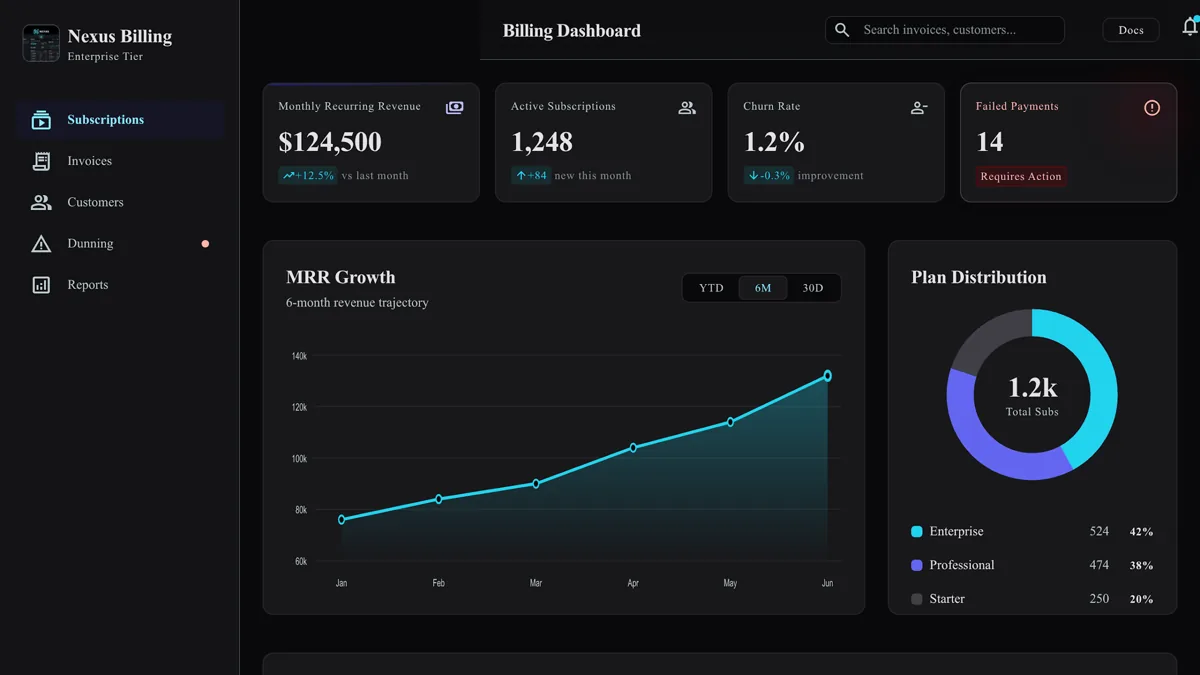Screen dimensions: 1200x675
Task: Click the 1.2% churn rate value
Action: [774, 142]
